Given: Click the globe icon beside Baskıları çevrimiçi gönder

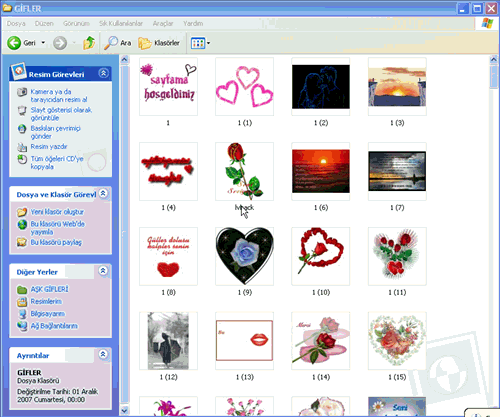Looking at the screenshot, I should (x=22, y=129).
